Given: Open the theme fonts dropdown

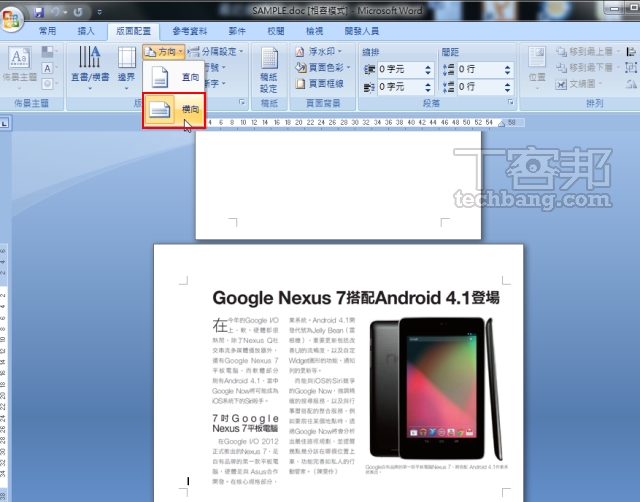Looking at the screenshot, I should (50, 68).
